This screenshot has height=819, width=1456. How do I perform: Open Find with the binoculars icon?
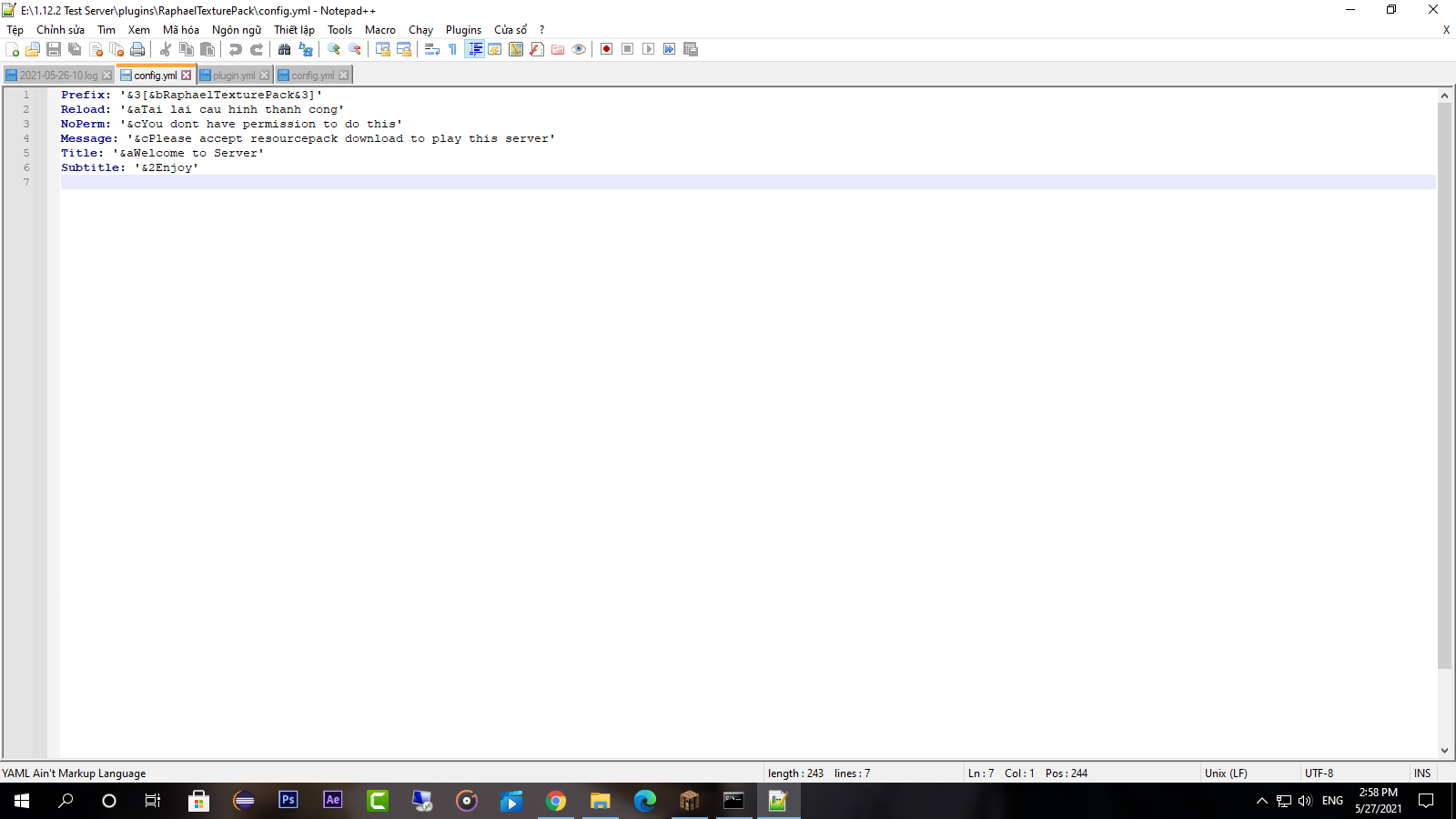pyautogui.click(x=285, y=49)
